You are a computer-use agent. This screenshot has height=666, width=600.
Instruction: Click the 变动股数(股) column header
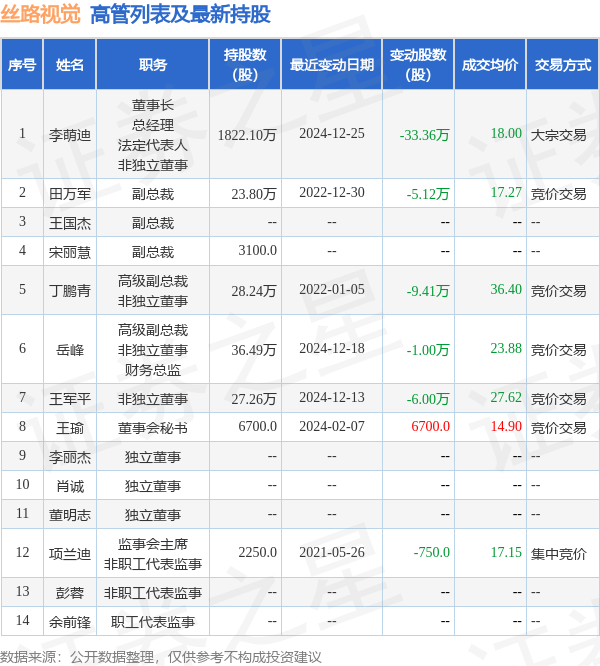pos(418,65)
